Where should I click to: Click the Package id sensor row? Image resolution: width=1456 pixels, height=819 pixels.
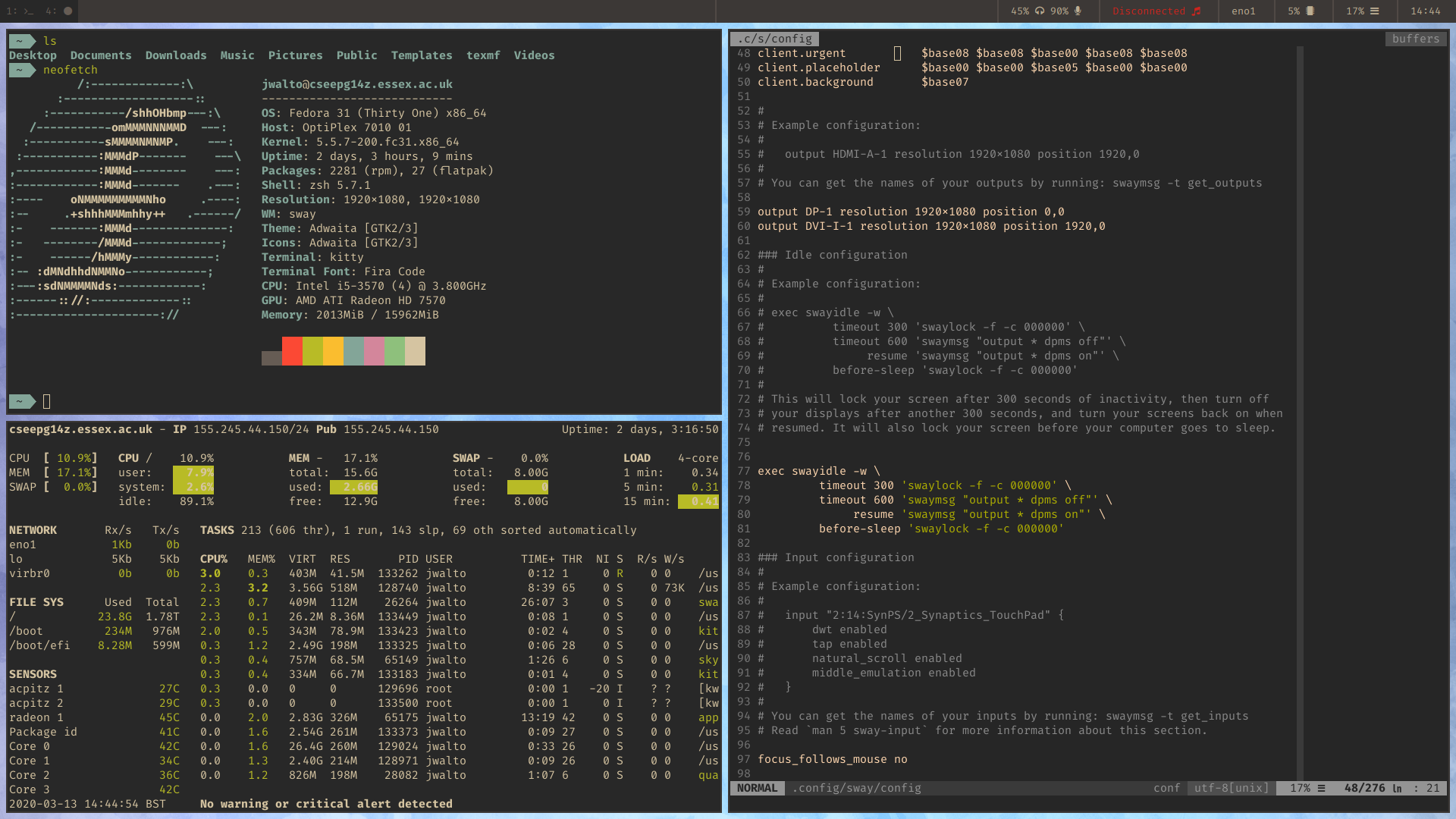95,732
